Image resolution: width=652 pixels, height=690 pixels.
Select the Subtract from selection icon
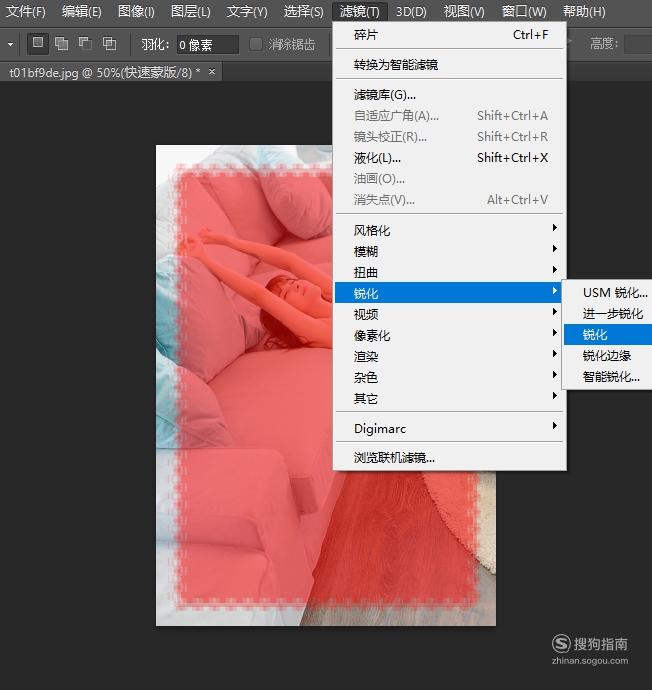point(85,44)
